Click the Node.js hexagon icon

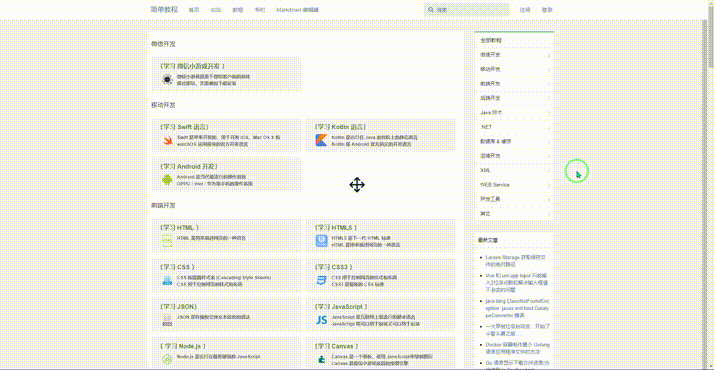coord(167,360)
